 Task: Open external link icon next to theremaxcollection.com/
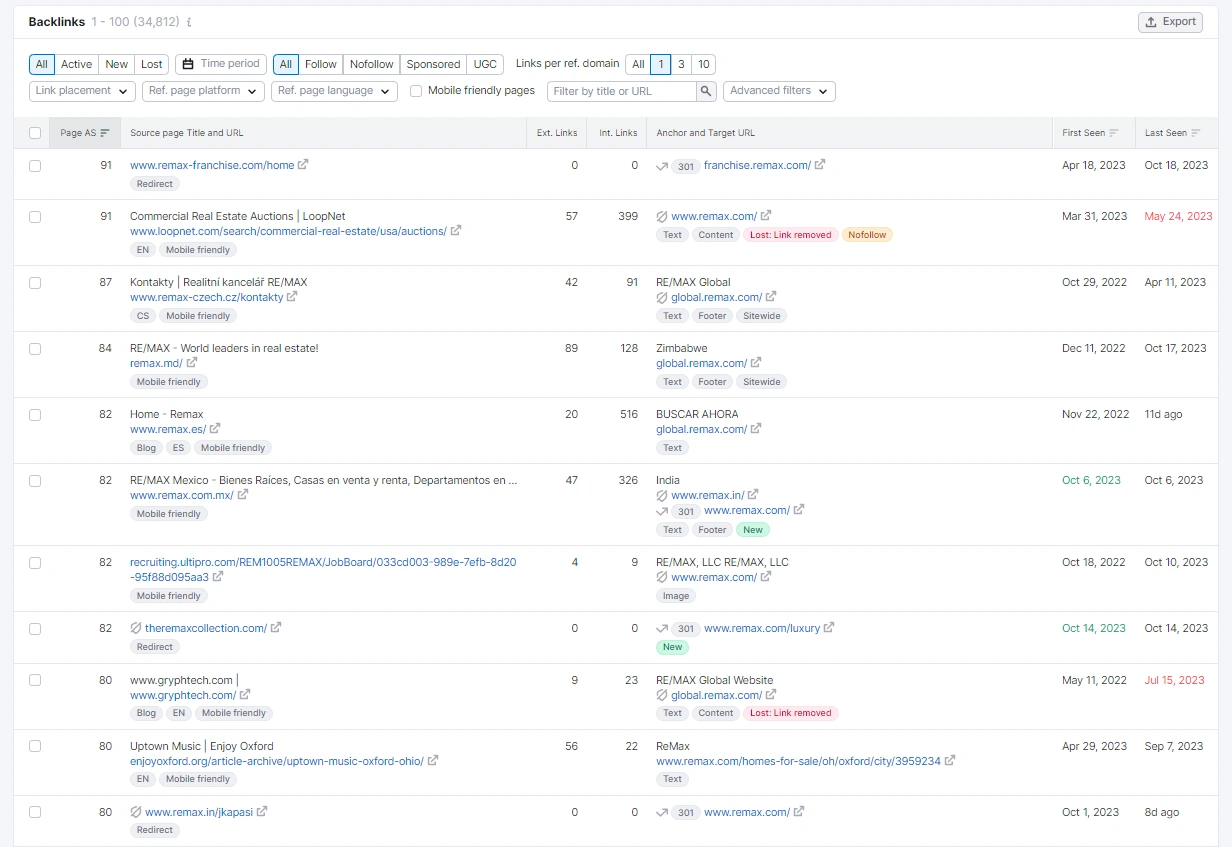point(276,628)
